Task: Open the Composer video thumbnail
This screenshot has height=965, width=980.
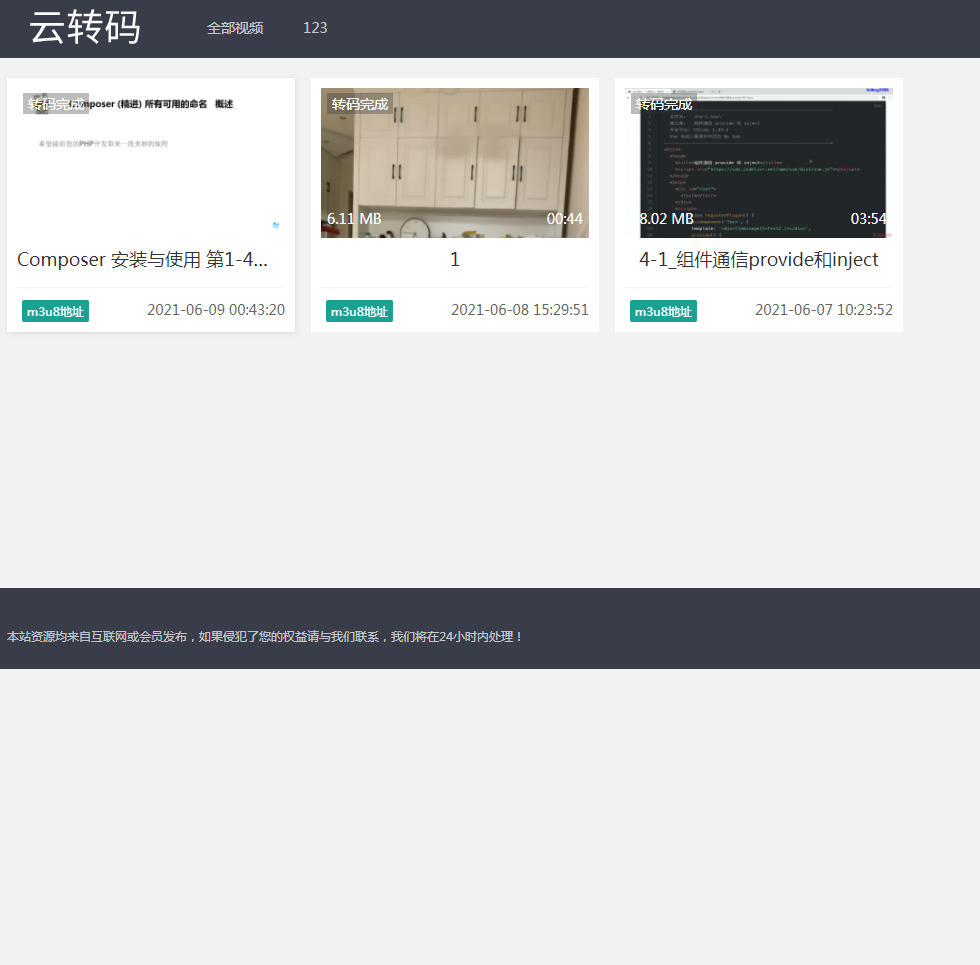Action: click(x=151, y=162)
